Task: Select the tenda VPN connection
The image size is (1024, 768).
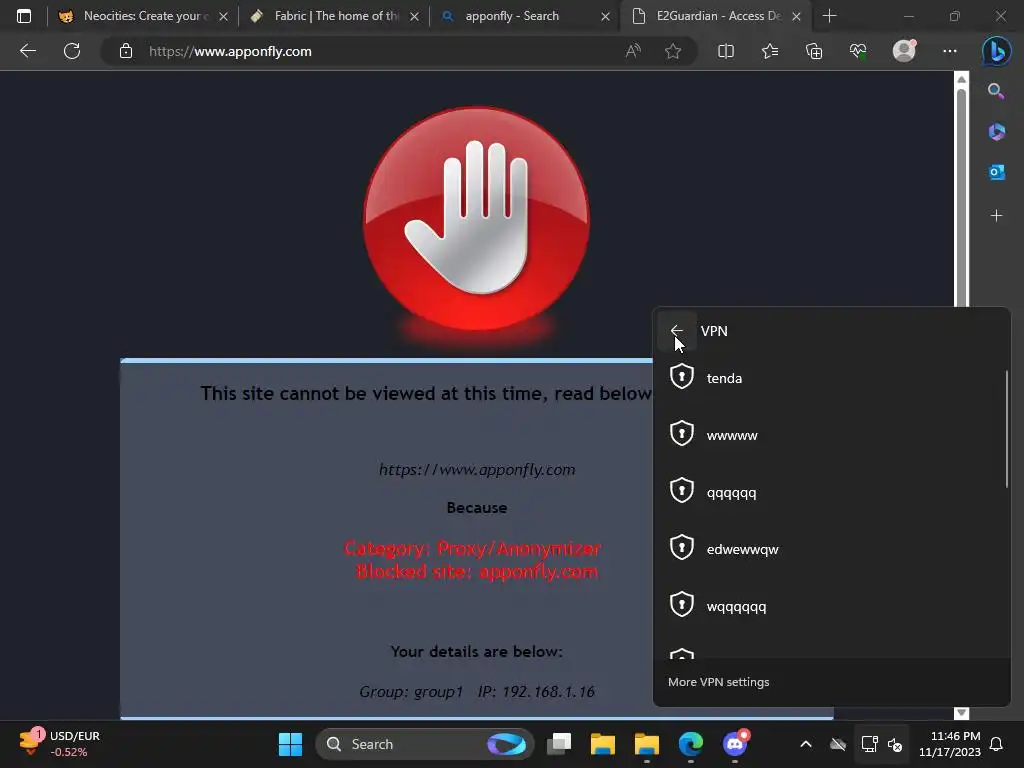Action: (x=831, y=378)
